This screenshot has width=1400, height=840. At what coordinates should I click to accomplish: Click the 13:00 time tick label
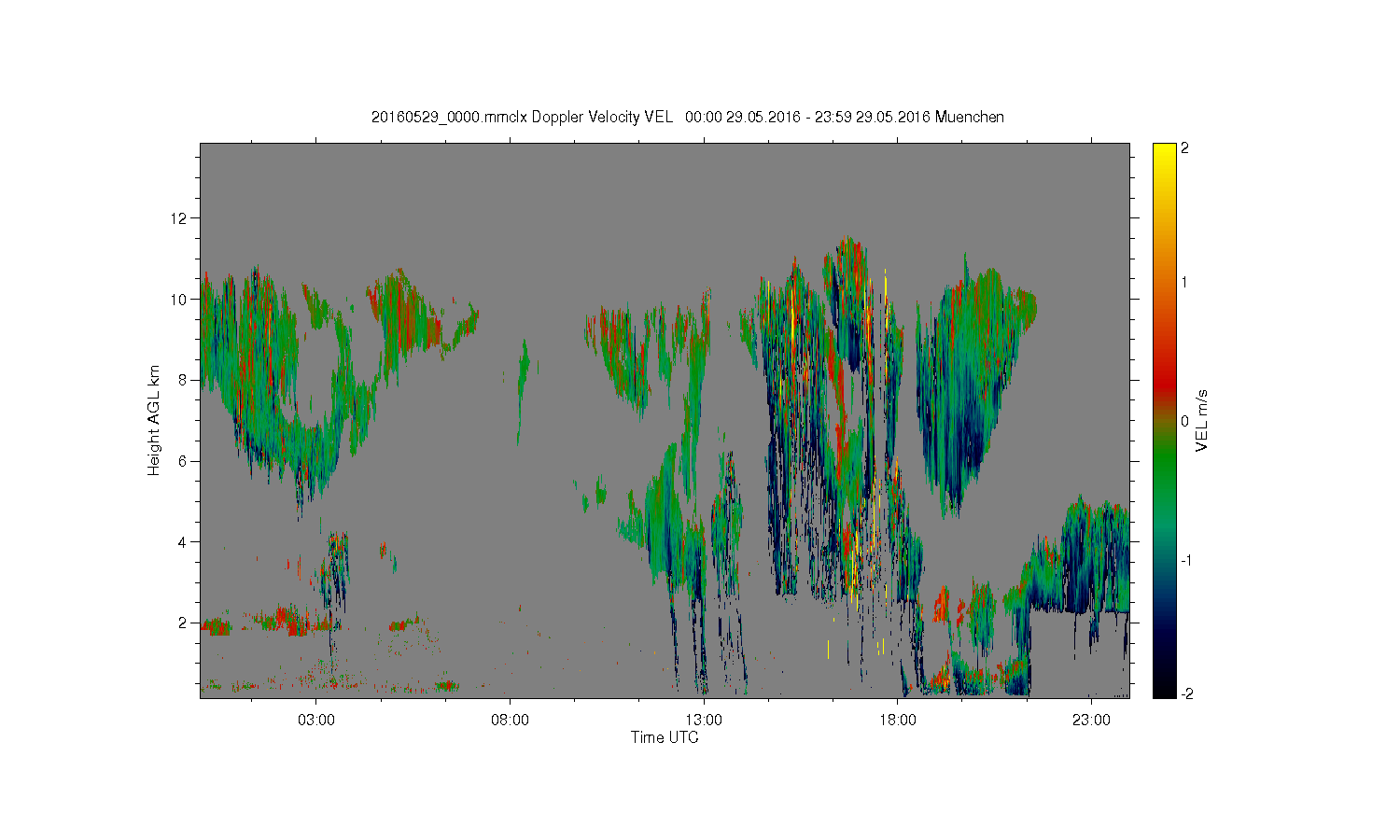coord(704,720)
